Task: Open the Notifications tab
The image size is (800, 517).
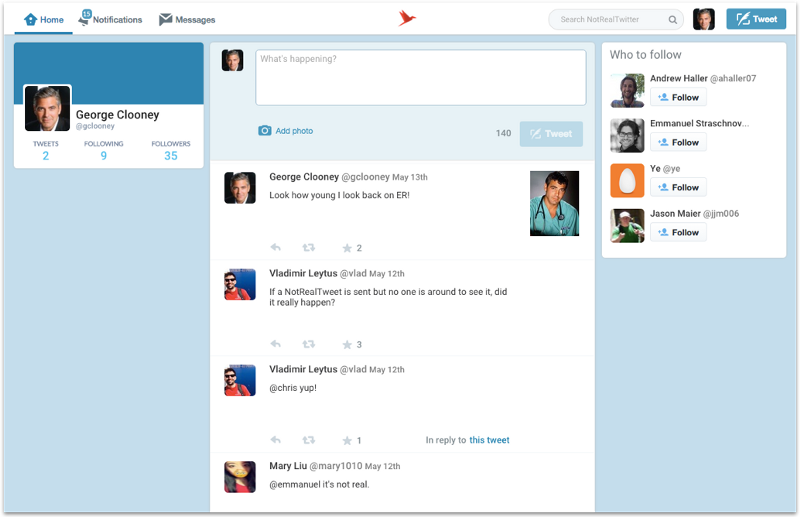Action: coord(111,19)
